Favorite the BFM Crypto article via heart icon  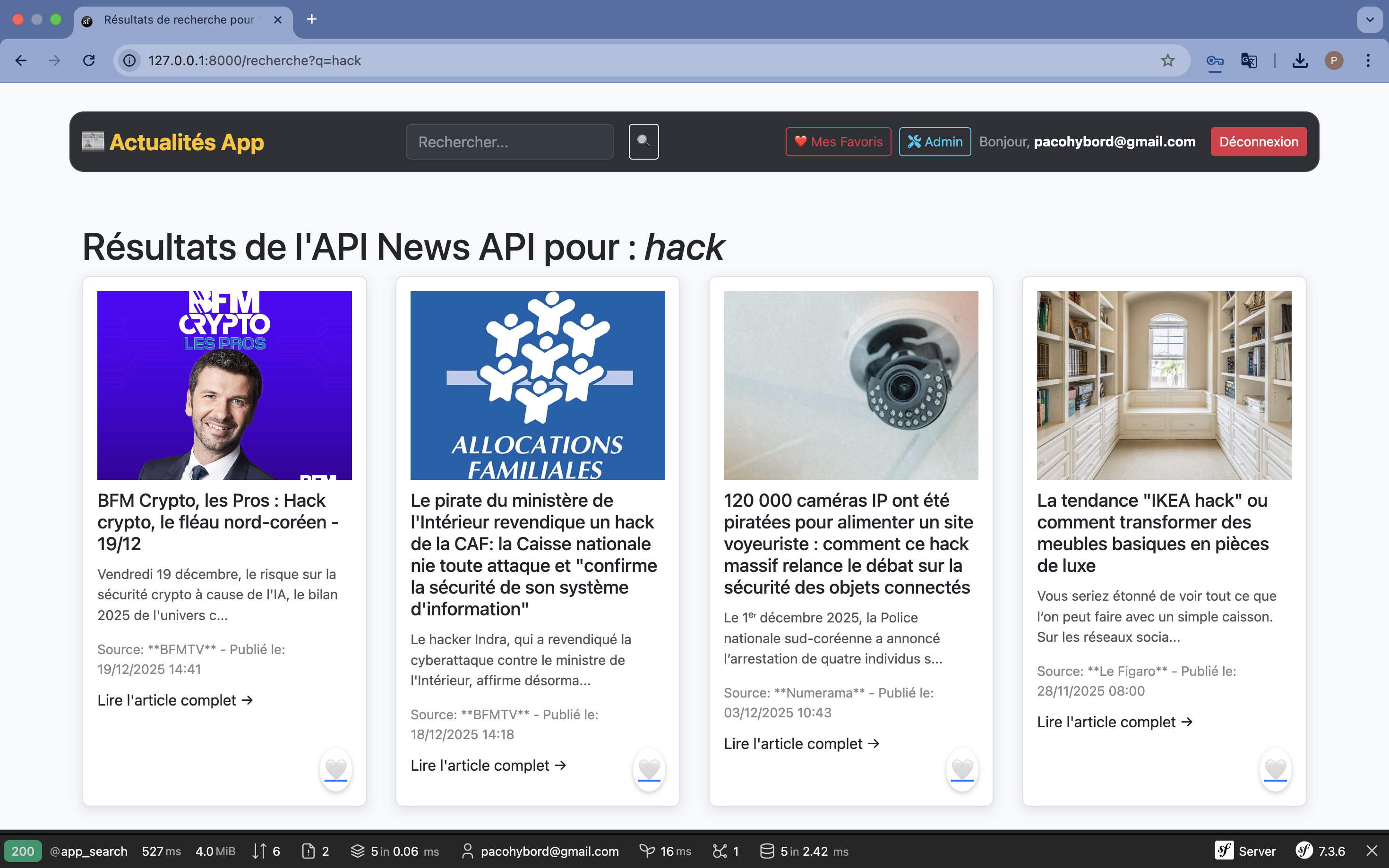(x=337, y=770)
